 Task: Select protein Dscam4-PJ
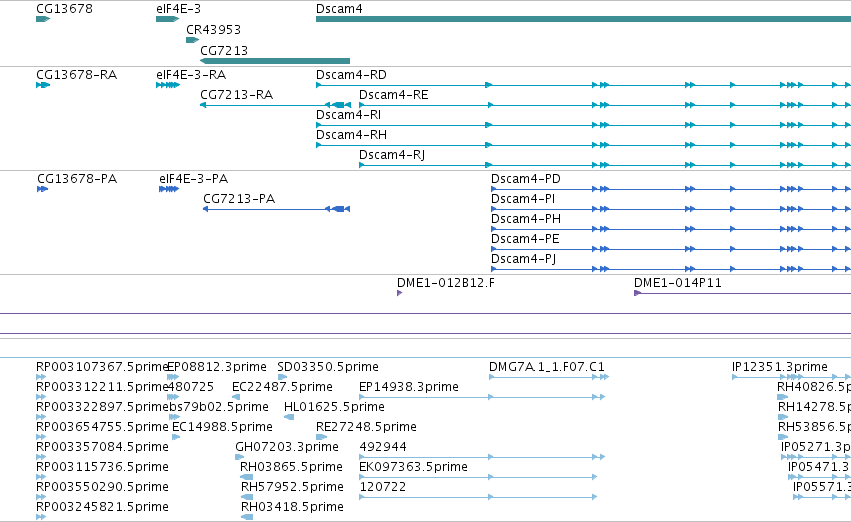(x=671, y=269)
